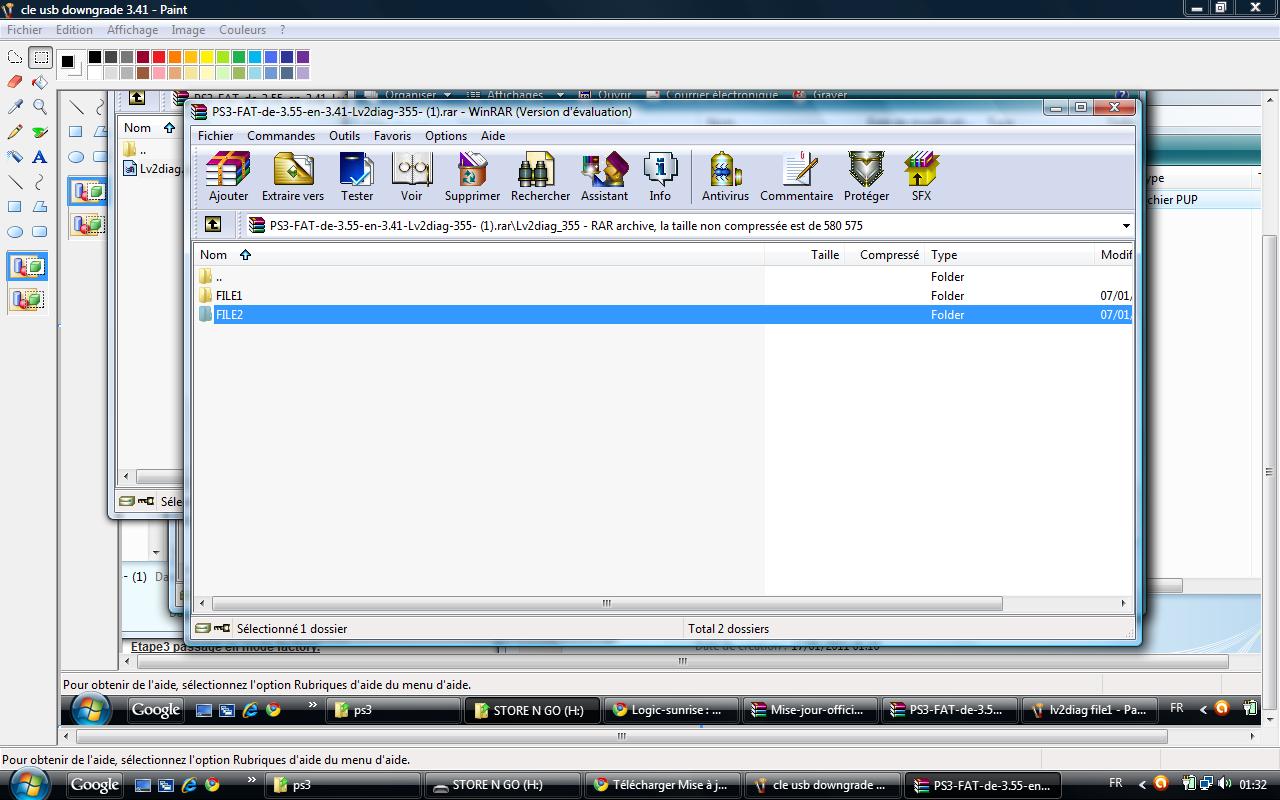Pick the pink color swatch in palette
This screenshot has width=1280, height=800.
(159, 73)
